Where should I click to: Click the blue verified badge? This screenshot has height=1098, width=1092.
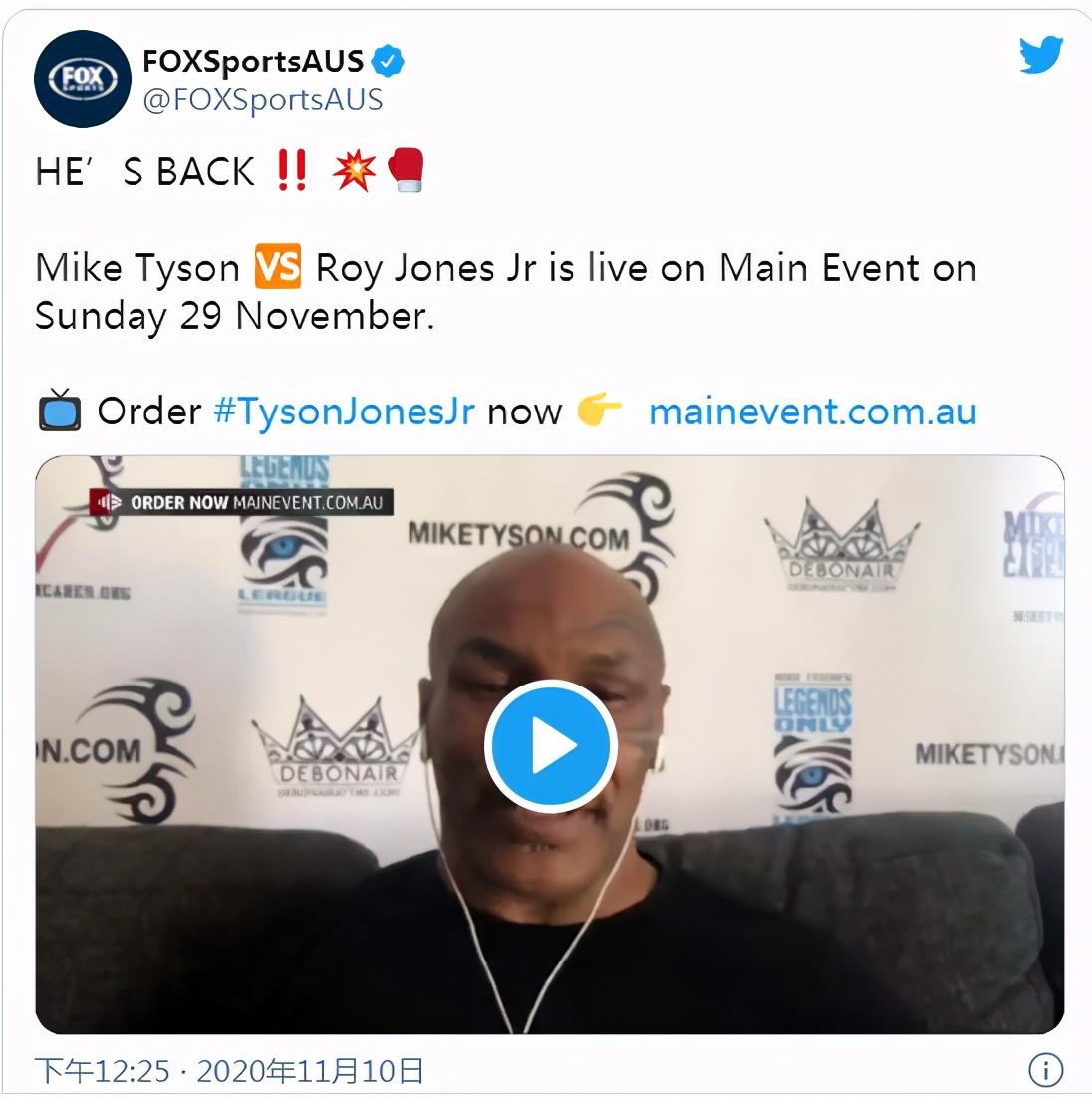[388, 61]
